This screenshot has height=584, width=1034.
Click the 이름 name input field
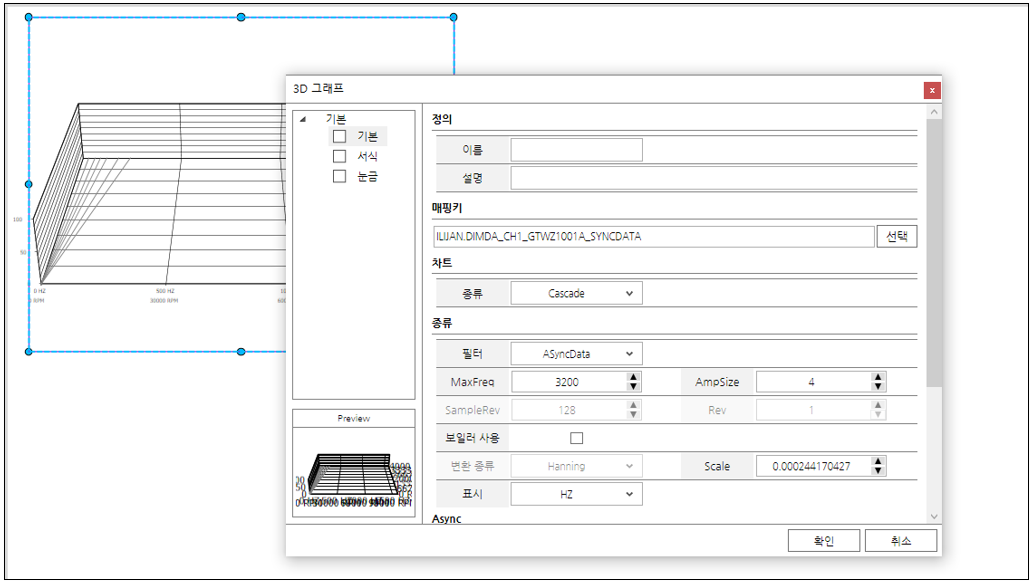(576, 150)
